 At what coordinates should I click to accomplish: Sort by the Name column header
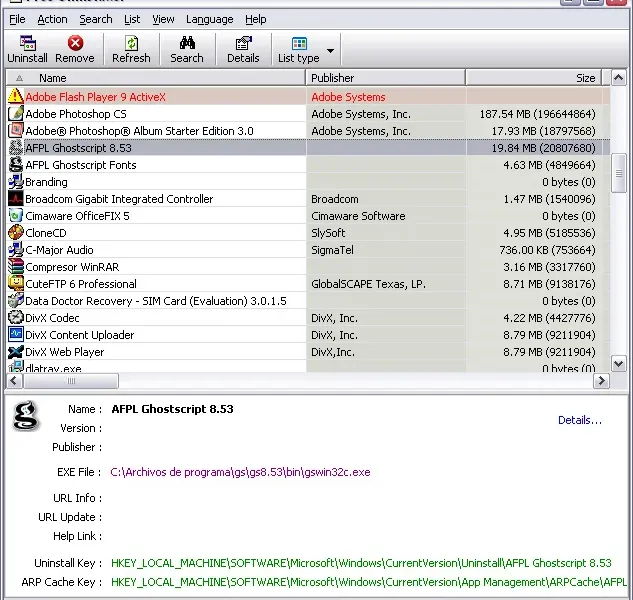[x=156, y=78]
